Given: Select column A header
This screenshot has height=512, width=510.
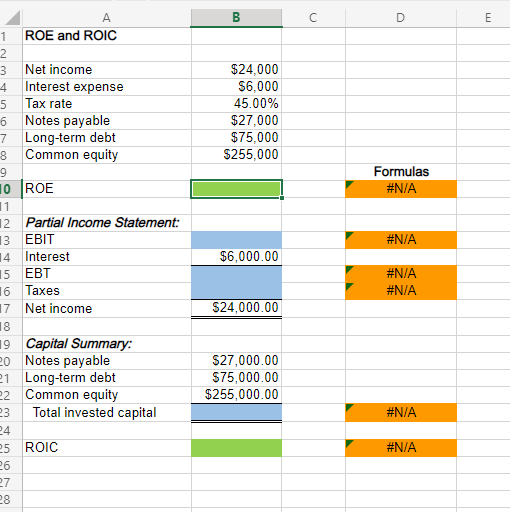Looking at the screenshot, I should [107, 18].
